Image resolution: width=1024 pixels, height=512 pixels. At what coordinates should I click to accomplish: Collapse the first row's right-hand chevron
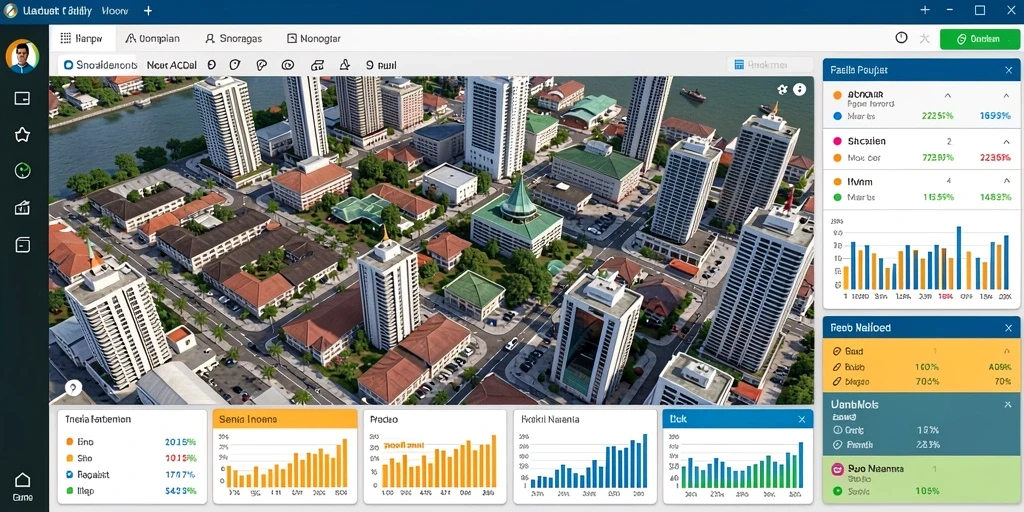click(x=1006, y=95)
